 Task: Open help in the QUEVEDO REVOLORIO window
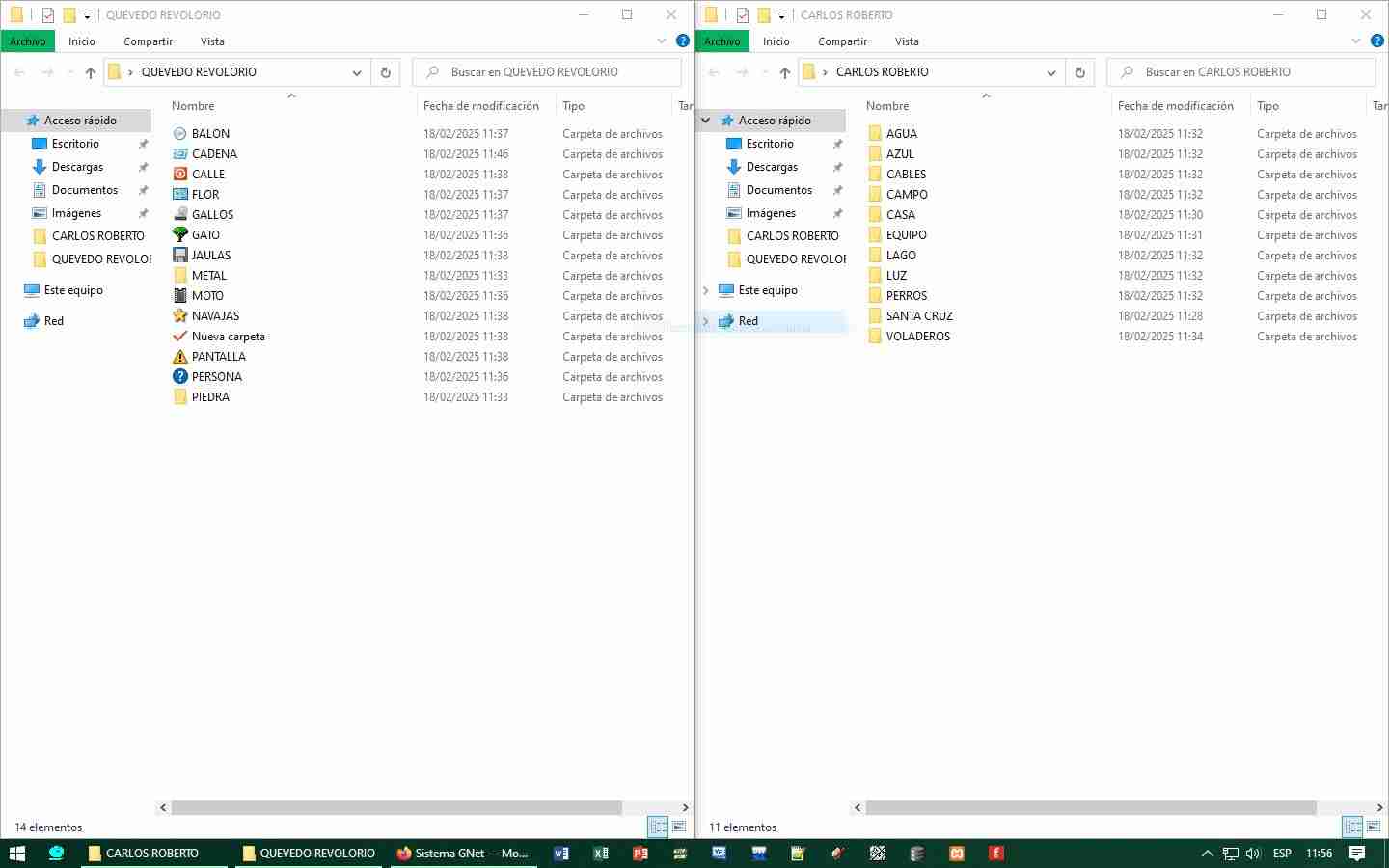coord(683,41)
